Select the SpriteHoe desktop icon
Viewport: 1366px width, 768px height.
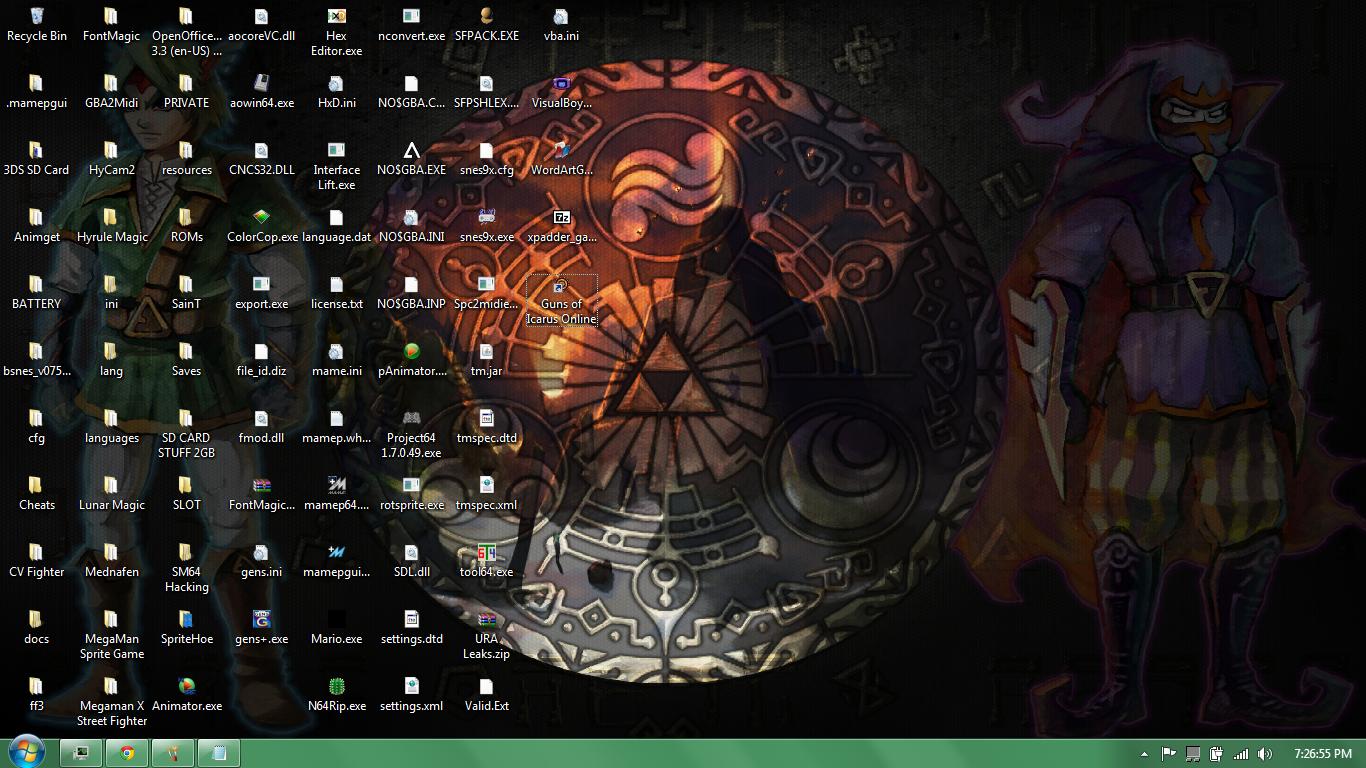[187, 629]
